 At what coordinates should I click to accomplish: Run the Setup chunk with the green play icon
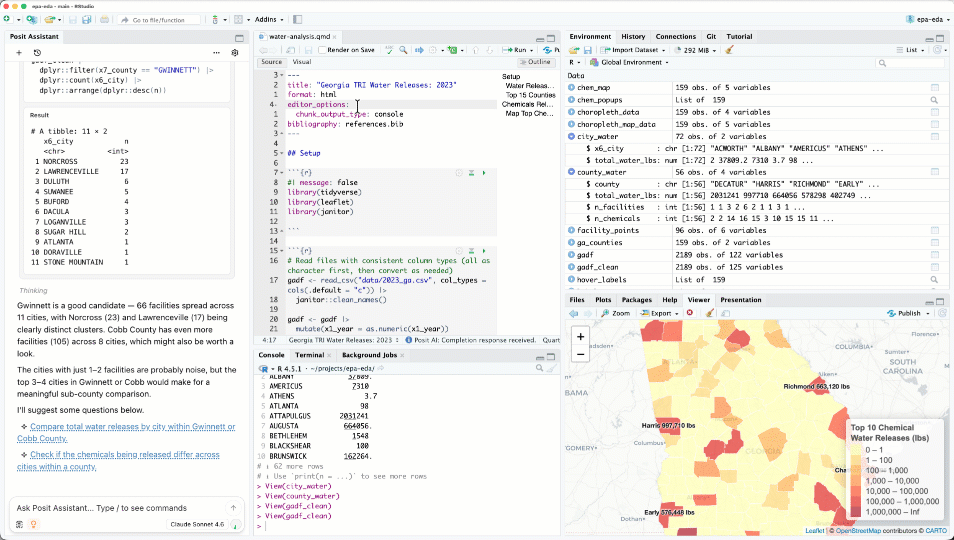[x=484, y=173]
